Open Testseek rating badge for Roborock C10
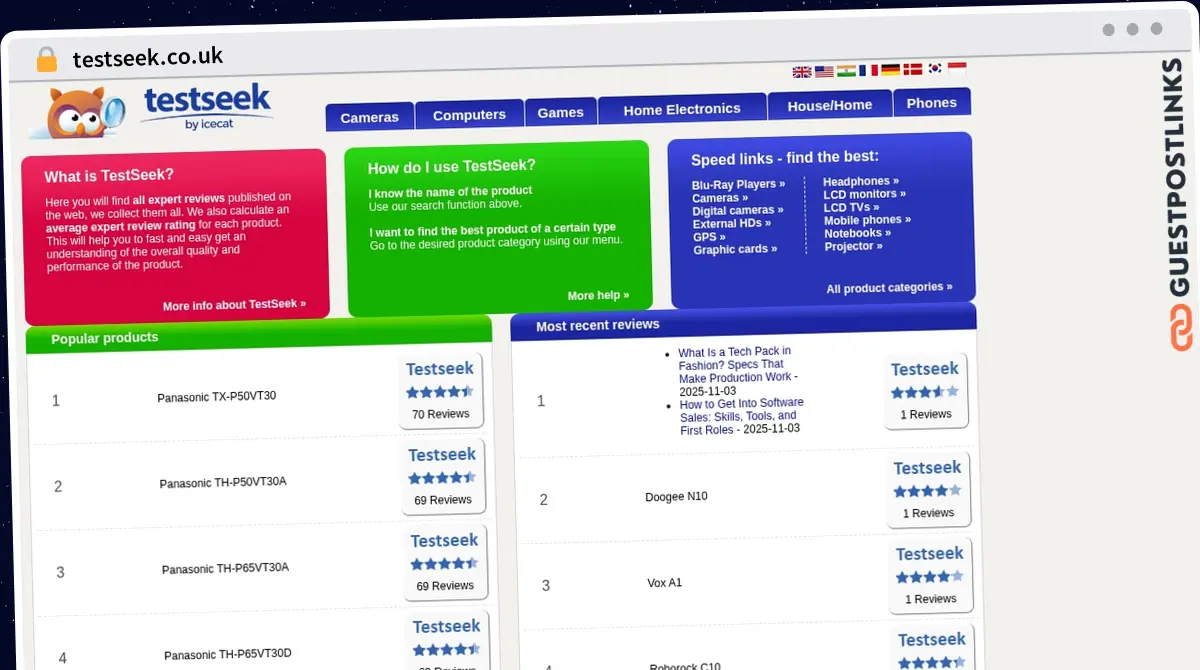The height and width of the screenshot is (670, 1200). pos(933,647)
